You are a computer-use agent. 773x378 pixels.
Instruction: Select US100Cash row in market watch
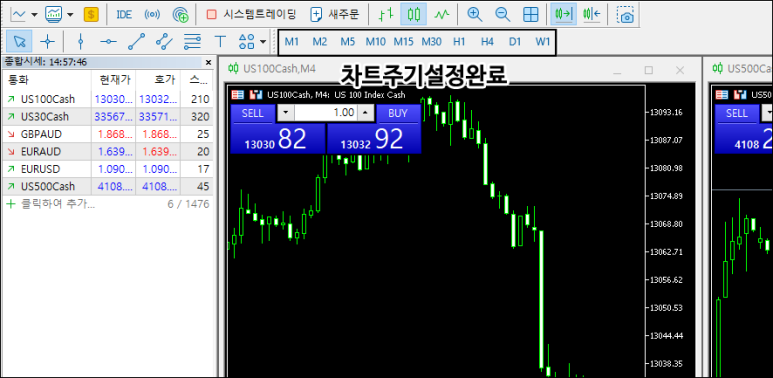[107, 99]
